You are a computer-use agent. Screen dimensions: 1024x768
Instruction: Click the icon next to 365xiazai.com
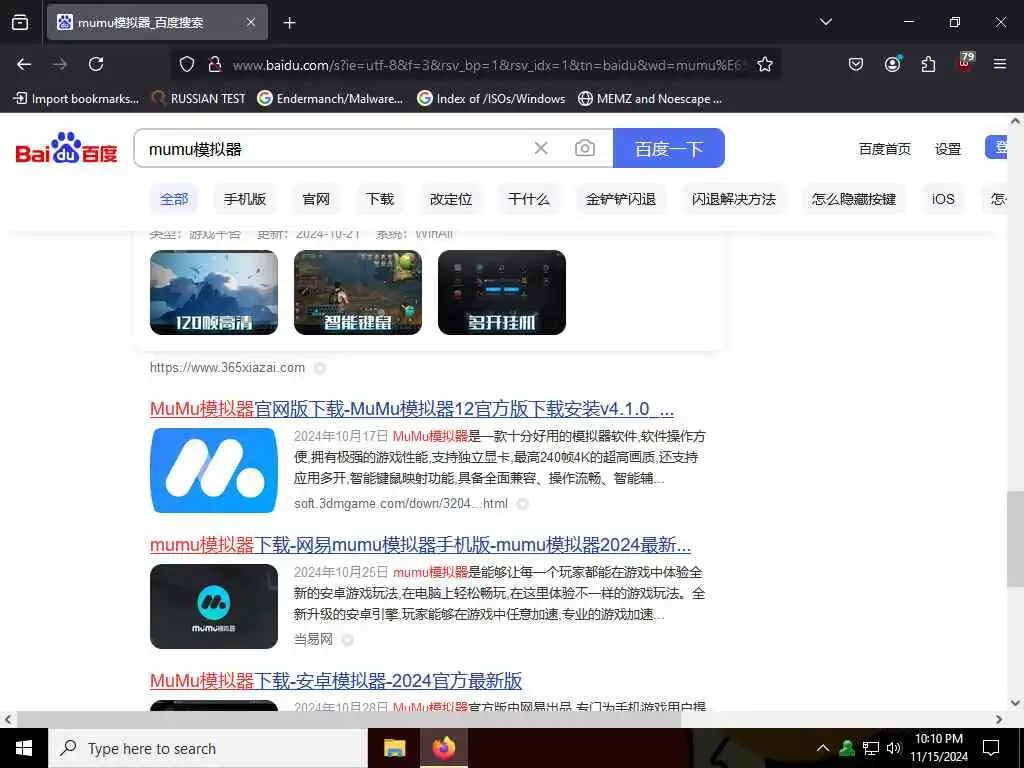point(319,368)
